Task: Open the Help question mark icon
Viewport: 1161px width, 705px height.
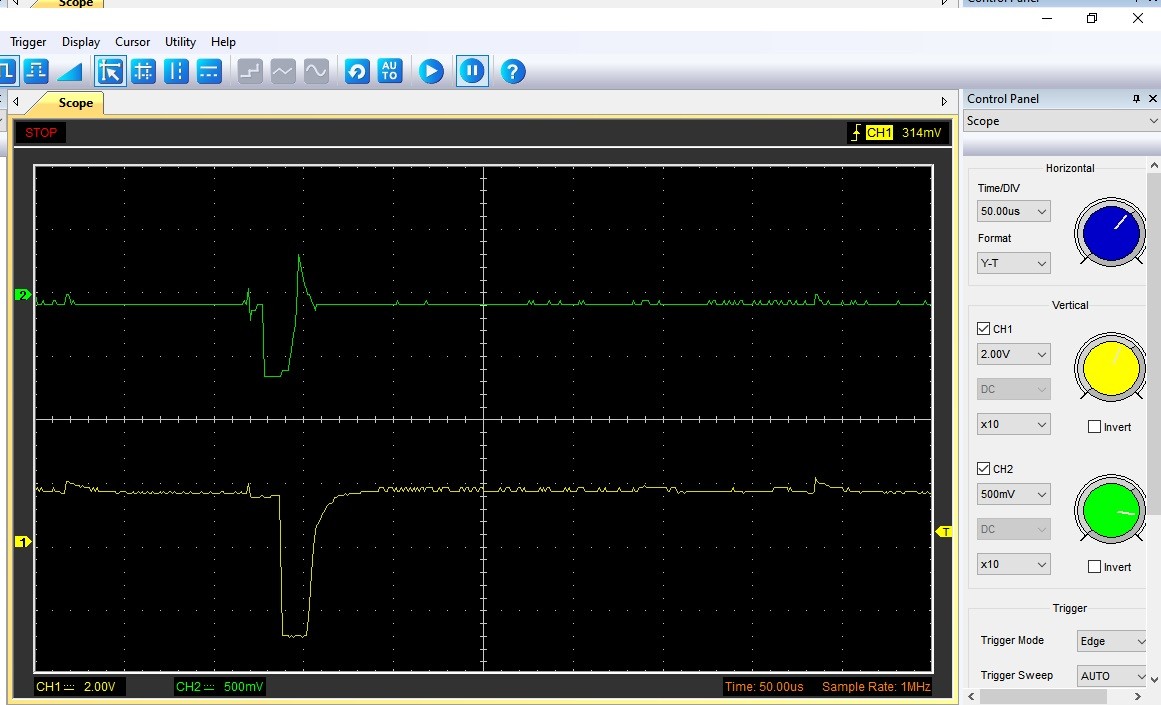Action: (x=513, y=71)
